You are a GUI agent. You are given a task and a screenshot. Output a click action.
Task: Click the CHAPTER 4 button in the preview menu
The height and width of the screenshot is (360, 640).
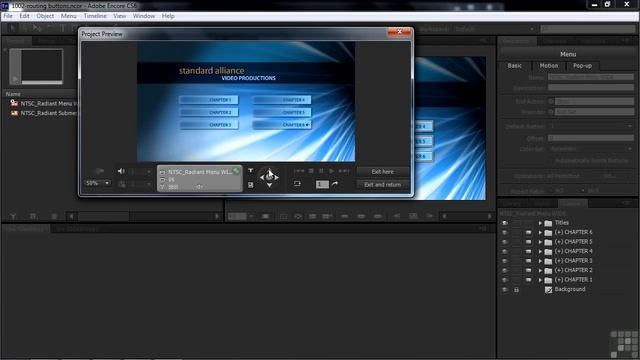click(x=282, y=100)
